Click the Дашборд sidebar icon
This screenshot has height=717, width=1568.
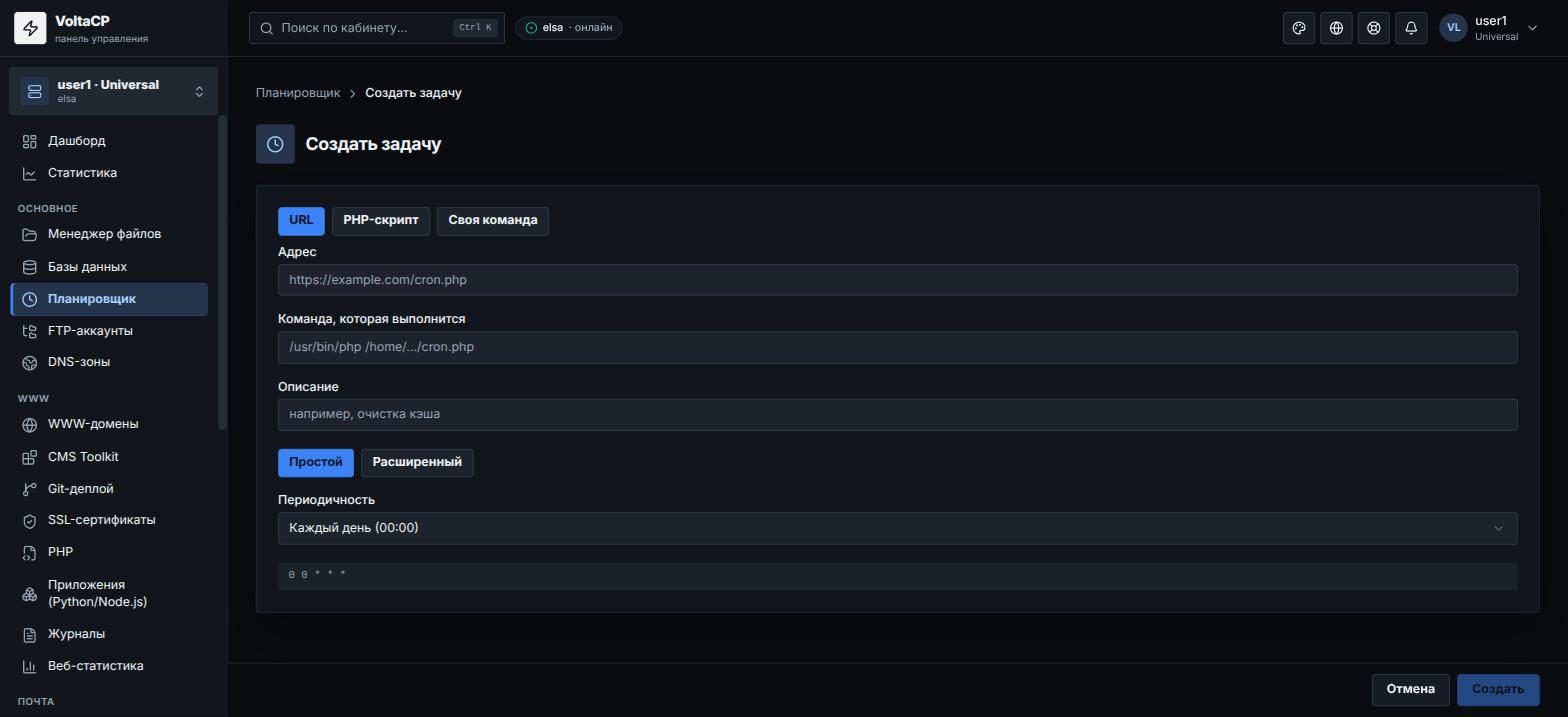point(30,141)
